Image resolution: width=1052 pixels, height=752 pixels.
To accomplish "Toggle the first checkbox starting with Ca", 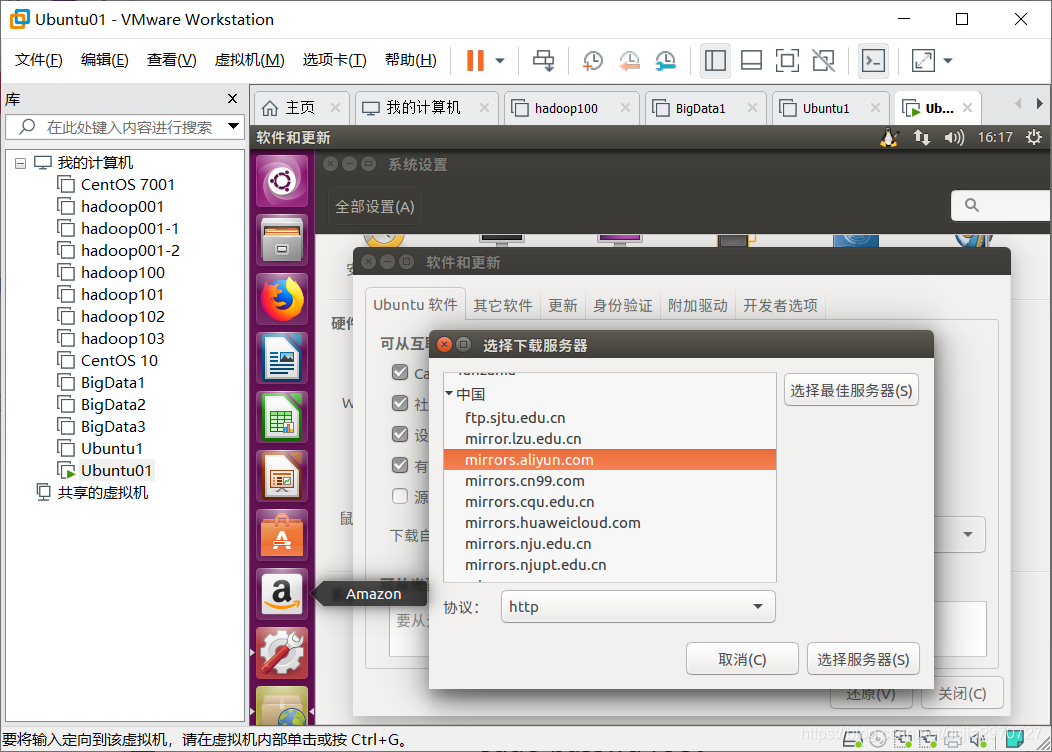I will coord(400,372).
